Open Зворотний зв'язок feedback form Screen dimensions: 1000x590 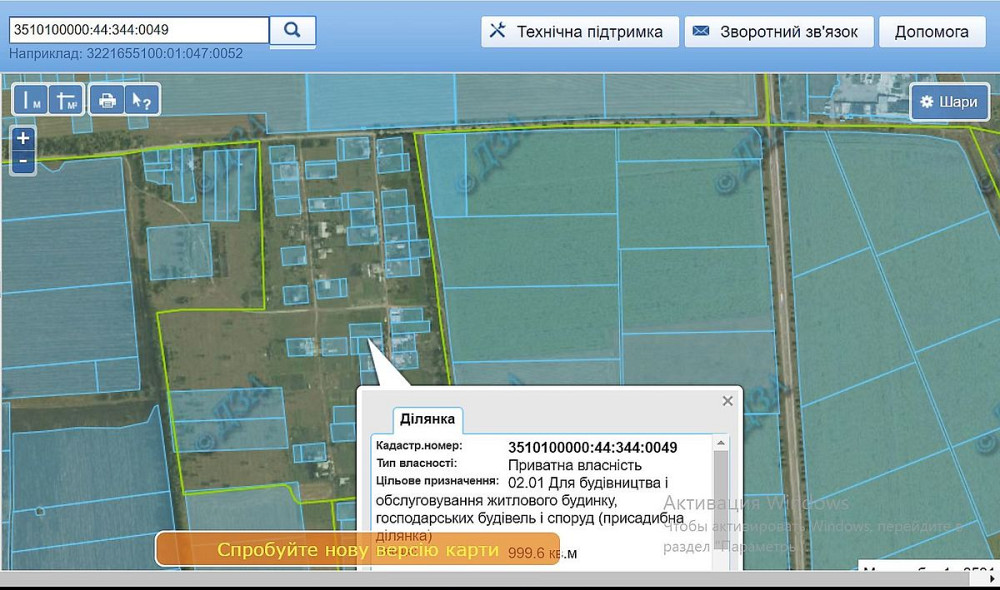[778, 31]
